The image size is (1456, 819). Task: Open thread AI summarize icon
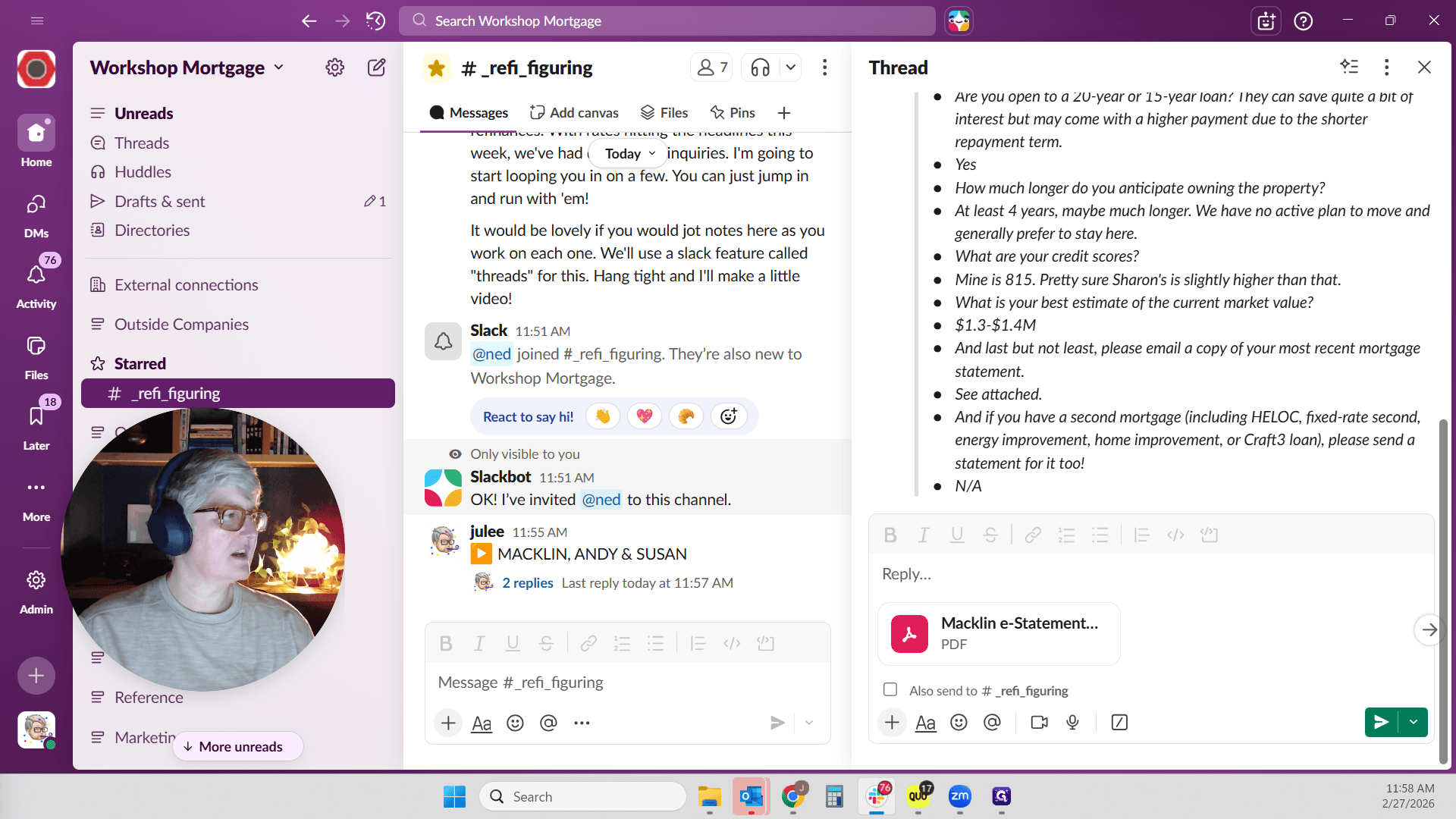click(x=1349, y=67)
